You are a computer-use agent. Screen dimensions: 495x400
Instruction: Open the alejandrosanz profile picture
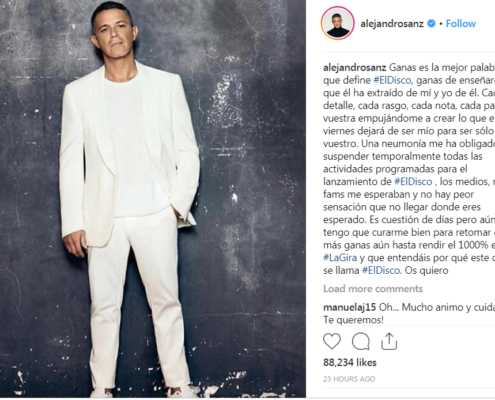click(337, 23)
